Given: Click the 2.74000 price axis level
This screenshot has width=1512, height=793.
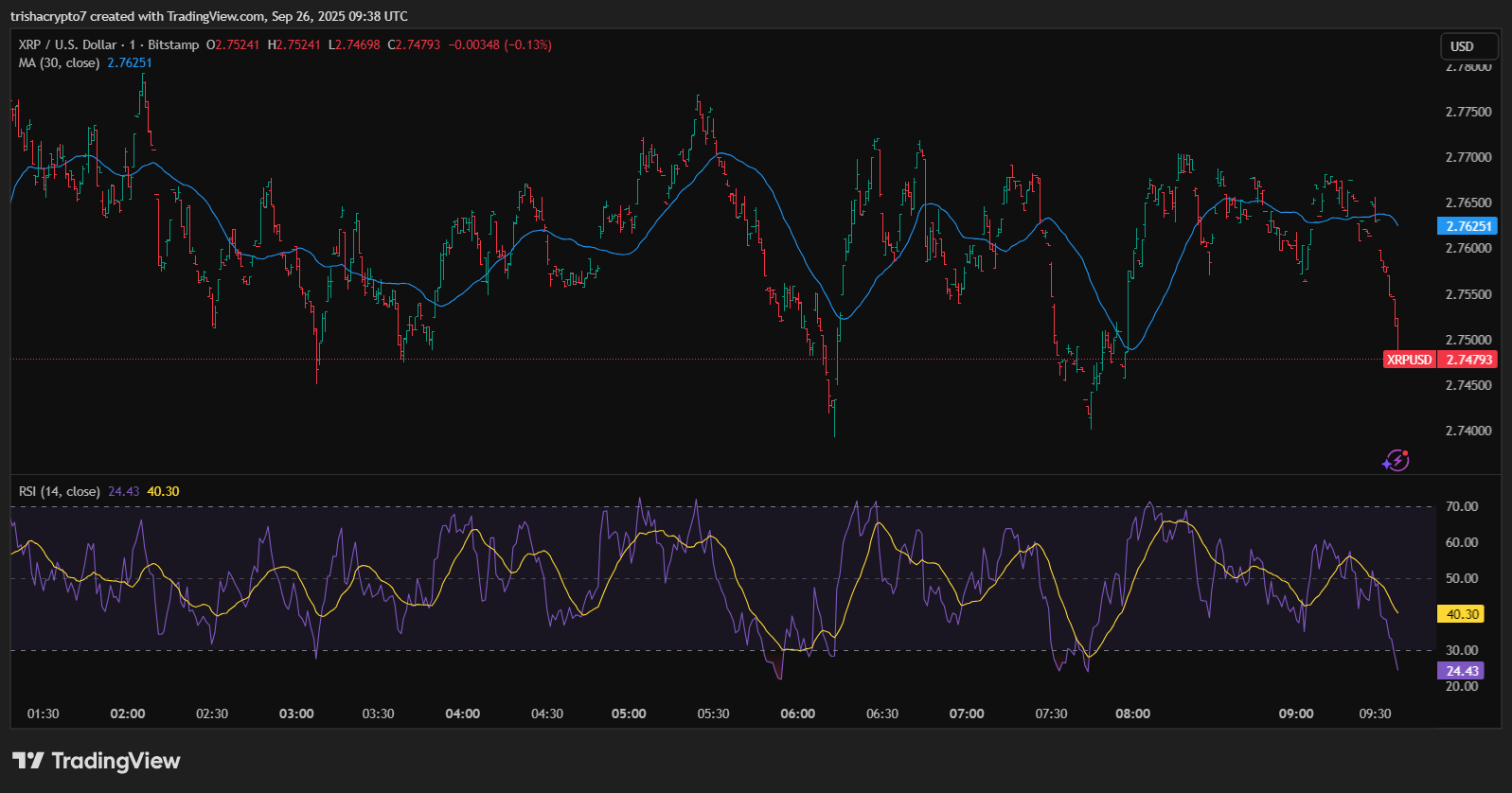Looking at the screenshot, I should (x=1468, y=431).
